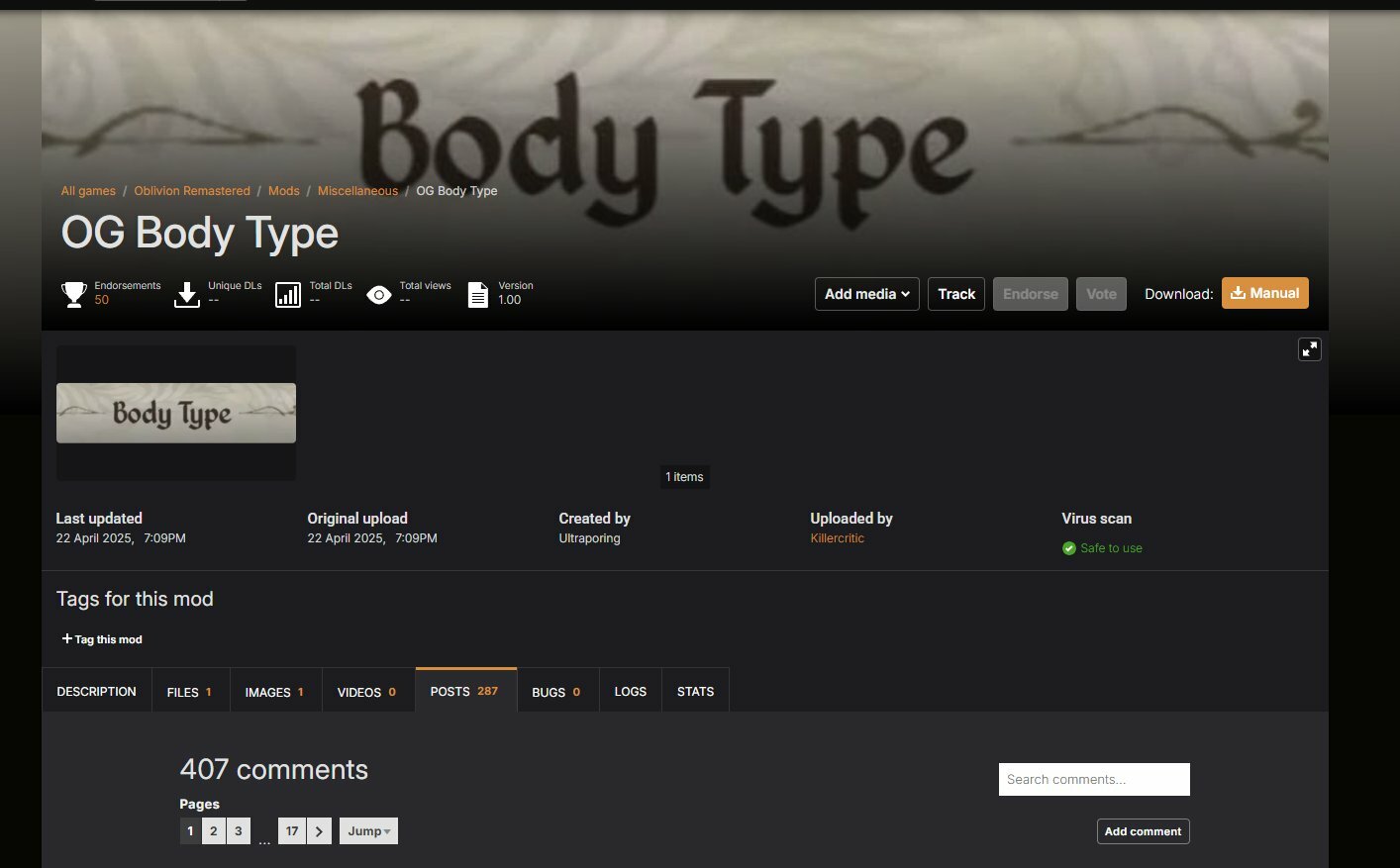Click the Last updated date text
This screenshot has width=1400, height=868.
(x=121, y=538)
